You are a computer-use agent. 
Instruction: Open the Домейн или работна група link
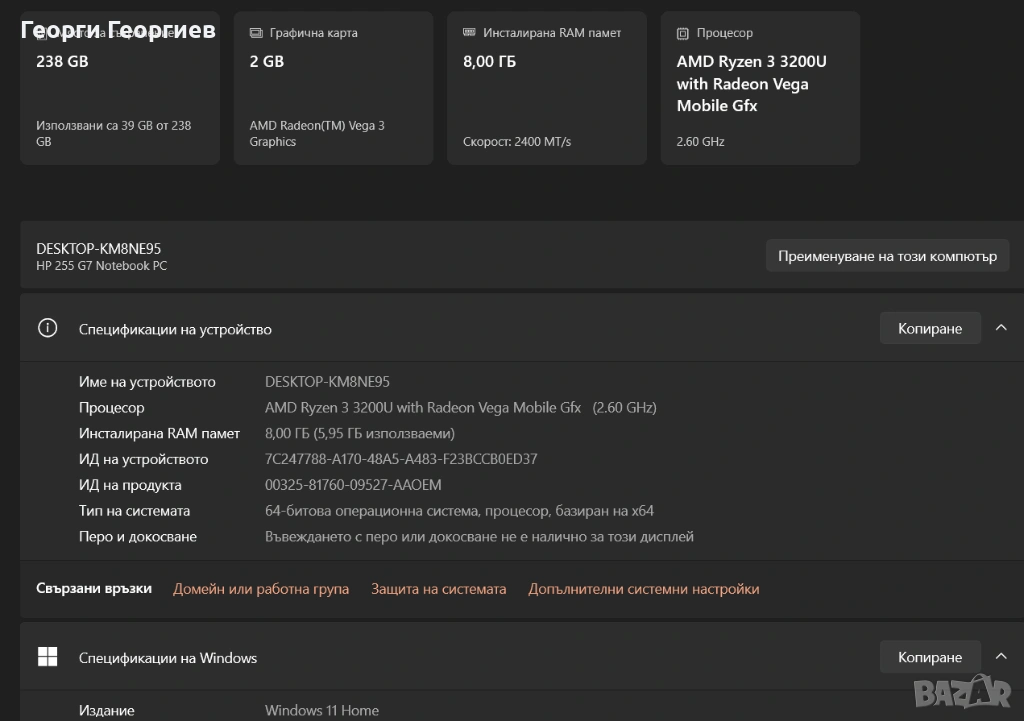(x=261, y=589)
